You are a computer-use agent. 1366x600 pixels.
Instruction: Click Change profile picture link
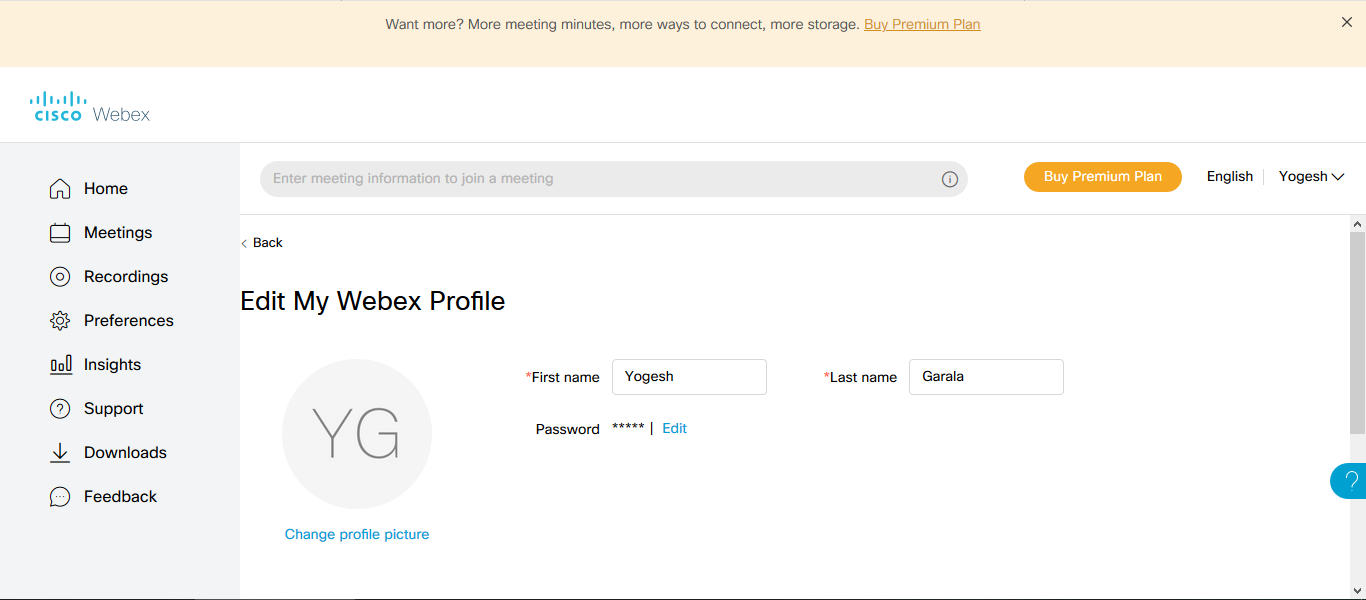coord(357,535)
